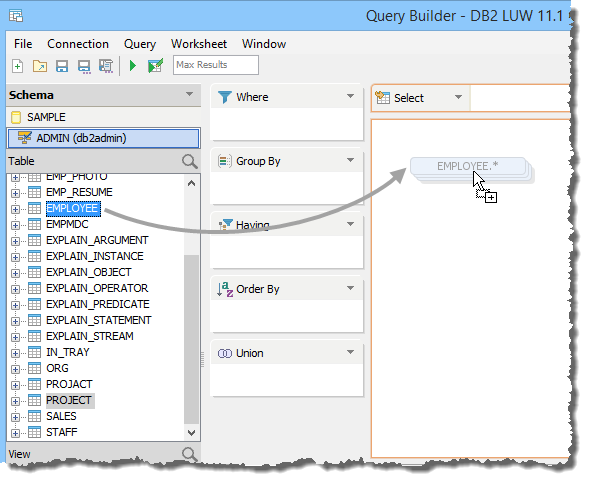Expand the EMPLOYEE table node

click(15, 209)
